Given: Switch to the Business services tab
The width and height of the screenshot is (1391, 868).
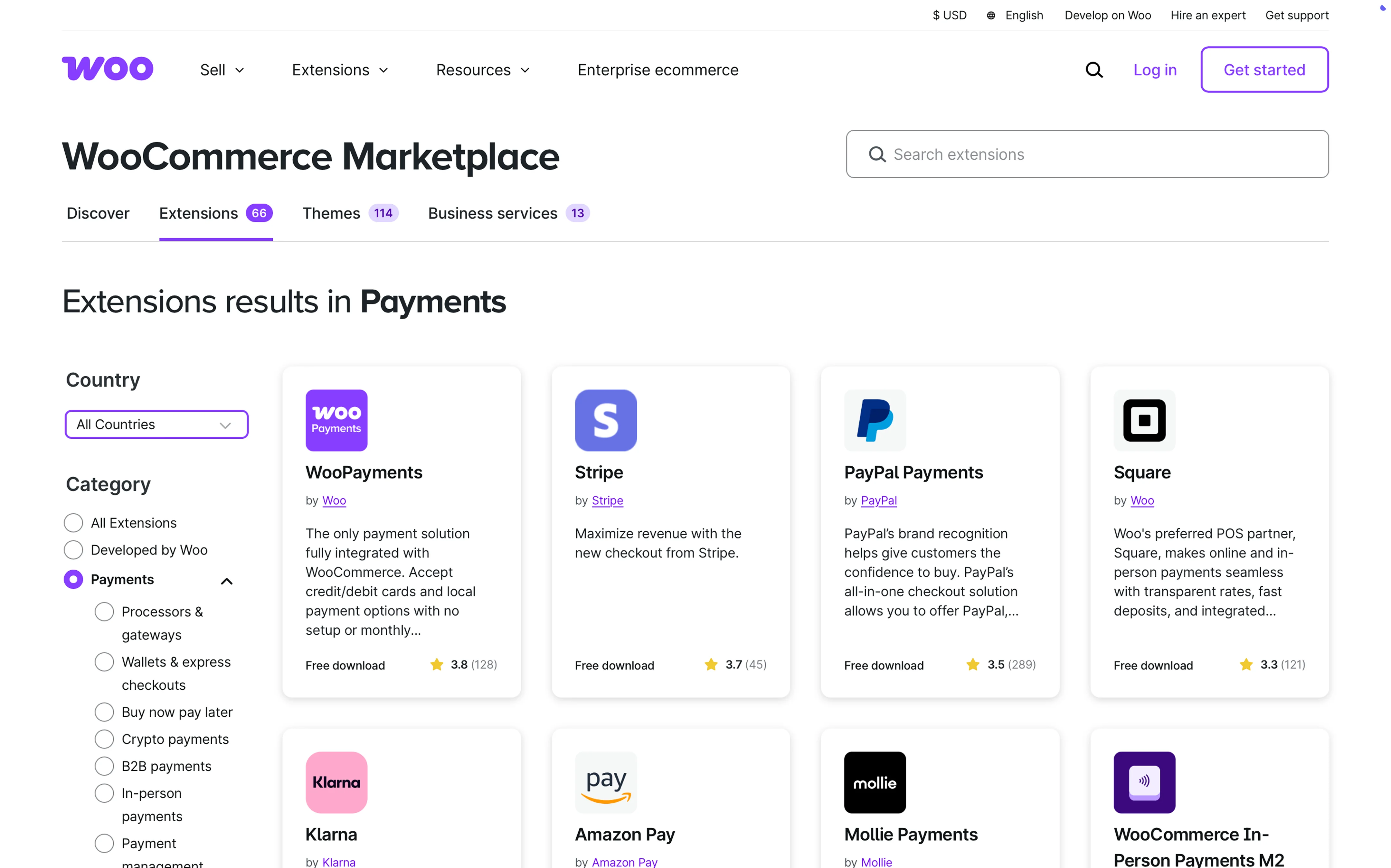Looking at the screenshot, I should (509, 214).
